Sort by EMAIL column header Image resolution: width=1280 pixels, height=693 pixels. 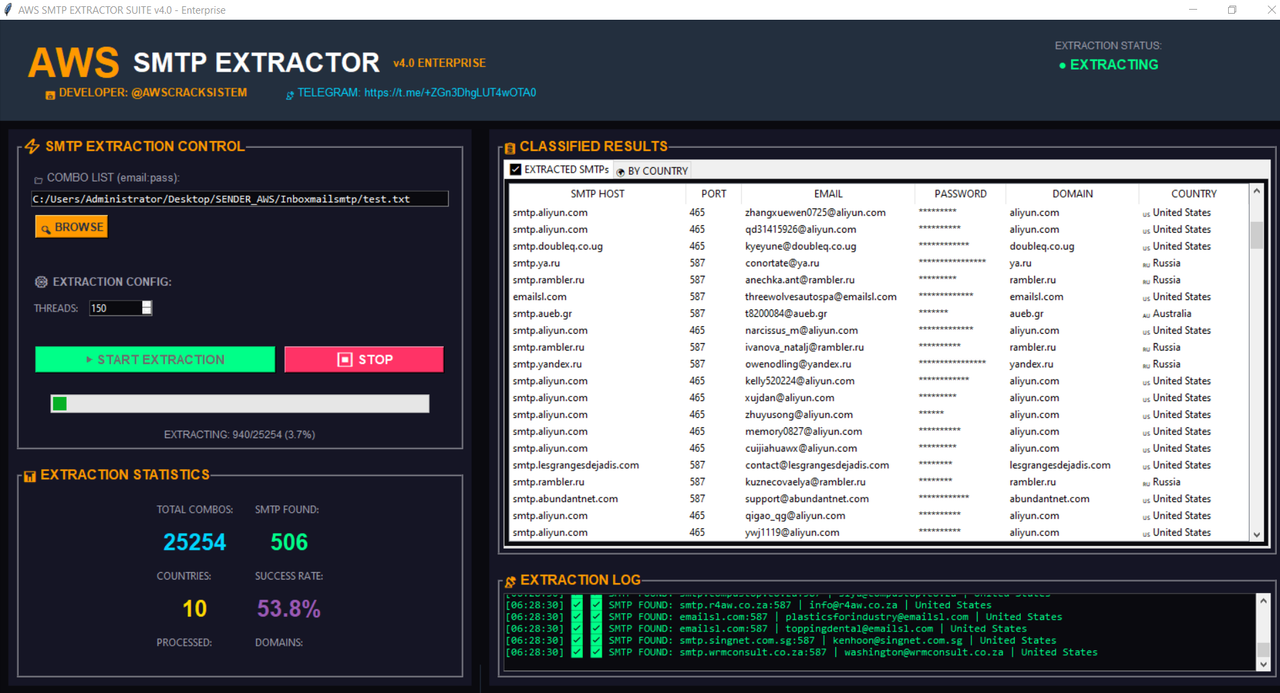coord(828,194)
